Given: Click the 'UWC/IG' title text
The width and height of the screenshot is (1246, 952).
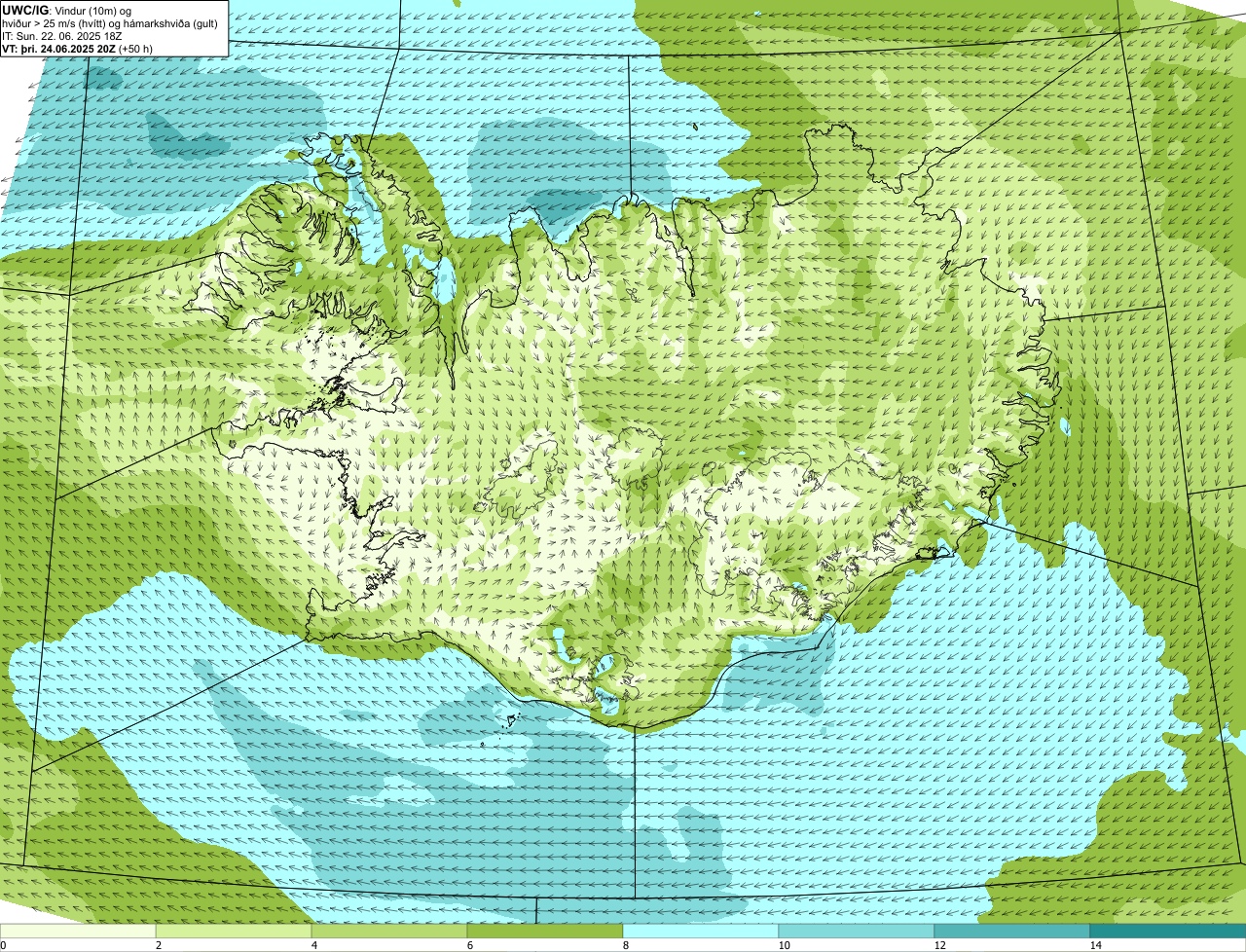Looking at the screenshot, I should tap(23, 10).
